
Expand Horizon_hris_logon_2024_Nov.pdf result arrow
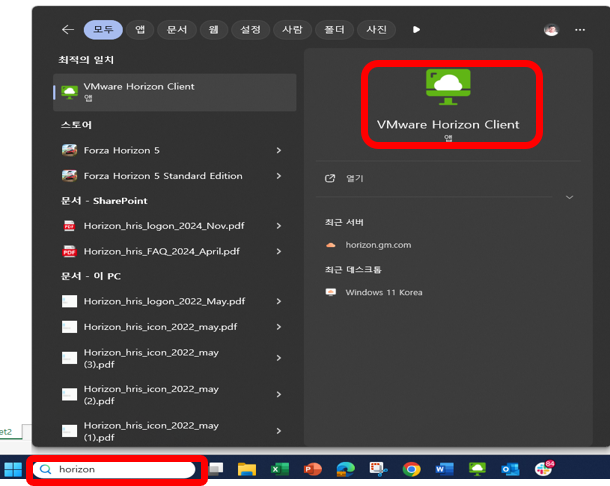[x=278, y=226]
